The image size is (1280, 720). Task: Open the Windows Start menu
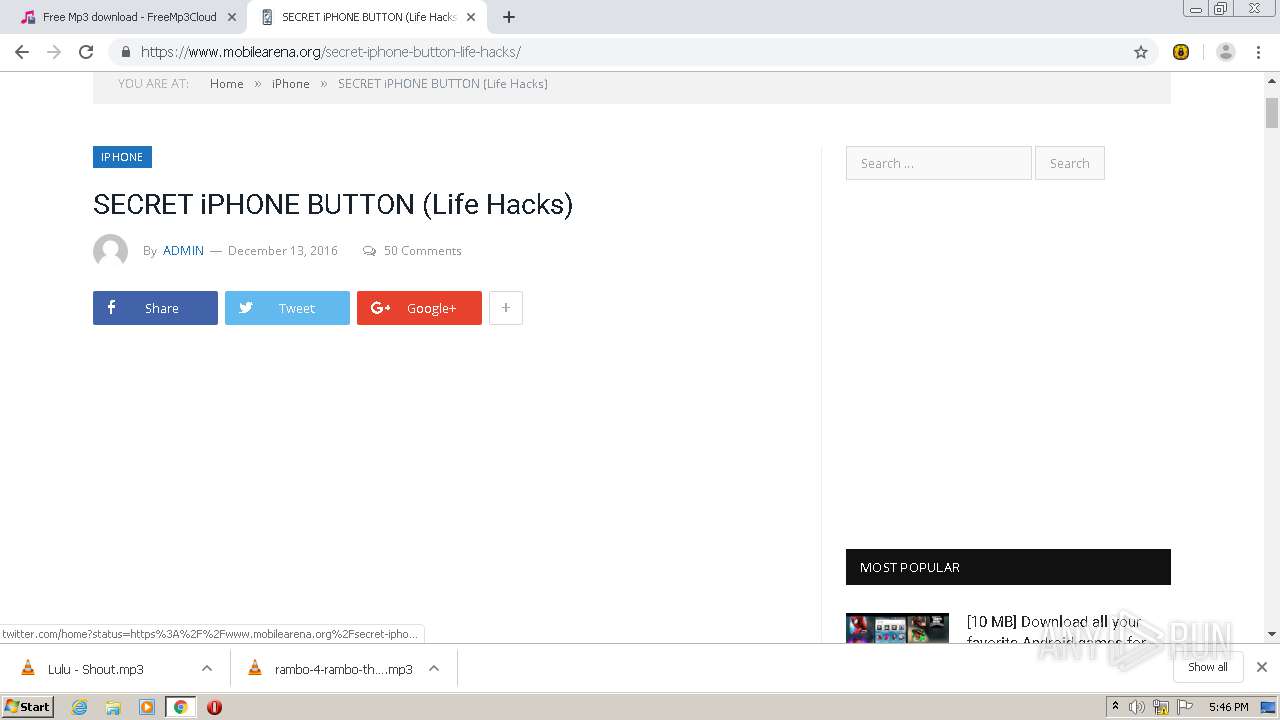28,707
